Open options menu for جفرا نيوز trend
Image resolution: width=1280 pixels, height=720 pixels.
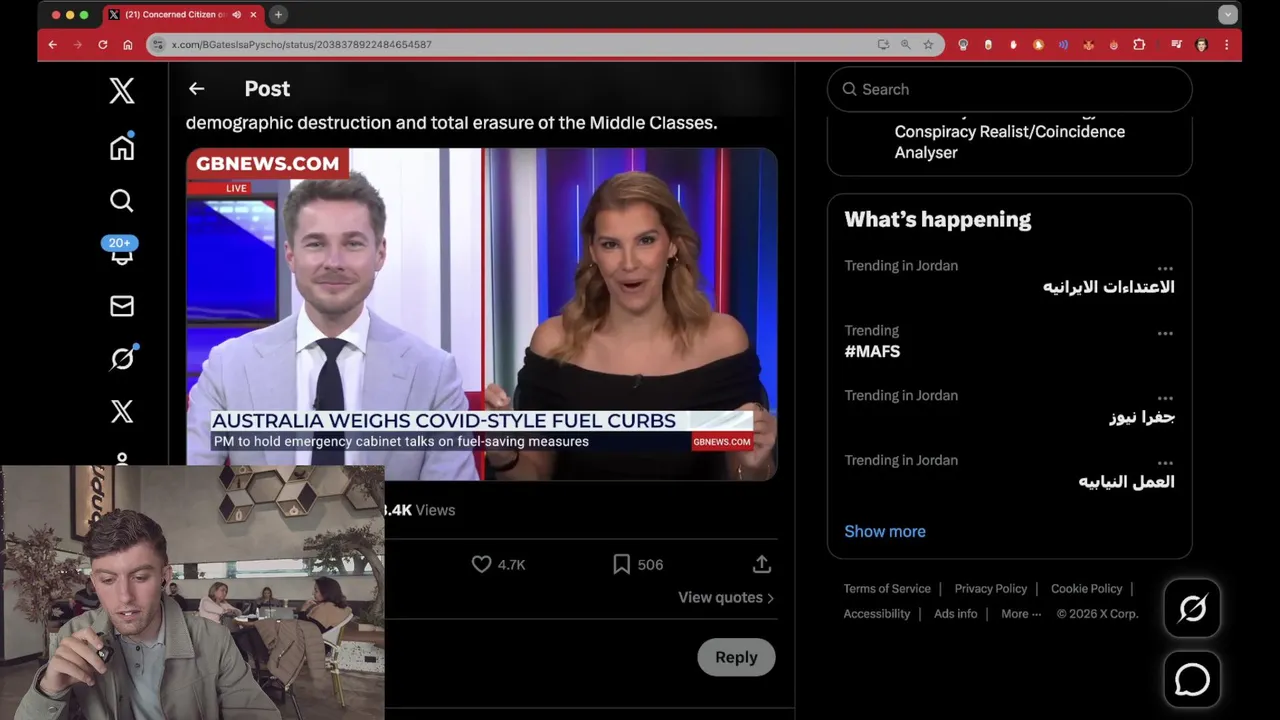pos(1165,398)
